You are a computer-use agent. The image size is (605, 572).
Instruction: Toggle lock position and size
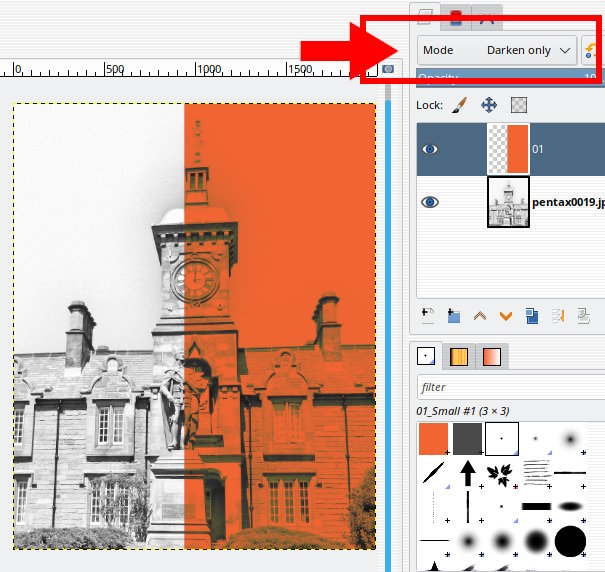coord(489,104)
